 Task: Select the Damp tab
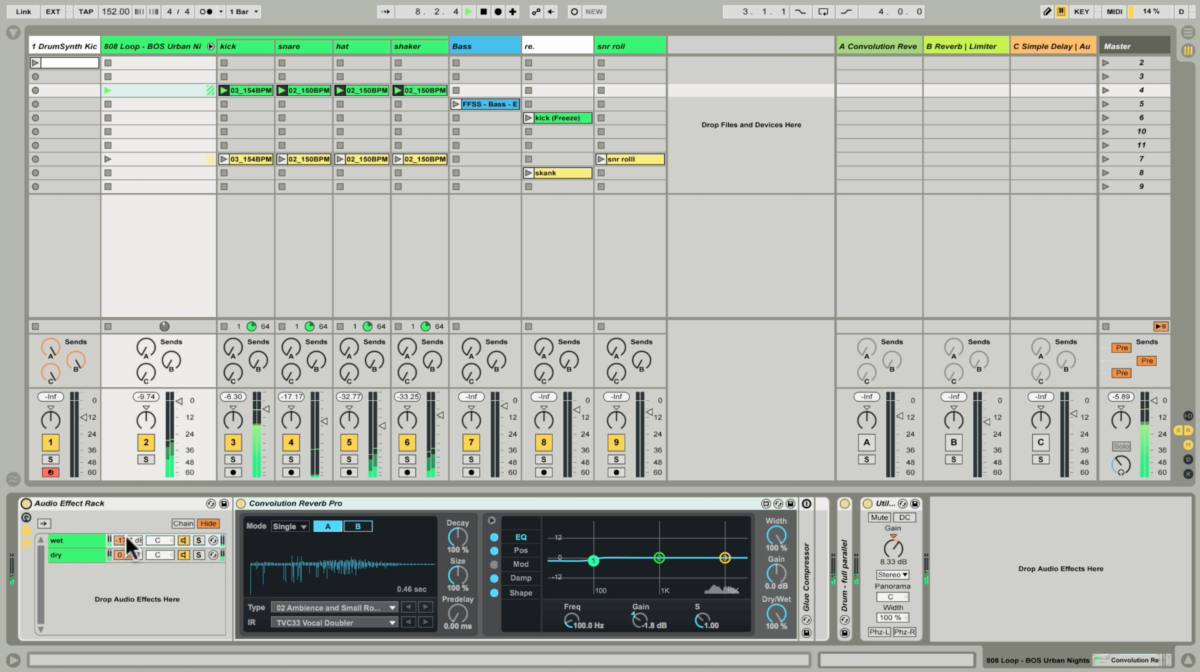521,579
